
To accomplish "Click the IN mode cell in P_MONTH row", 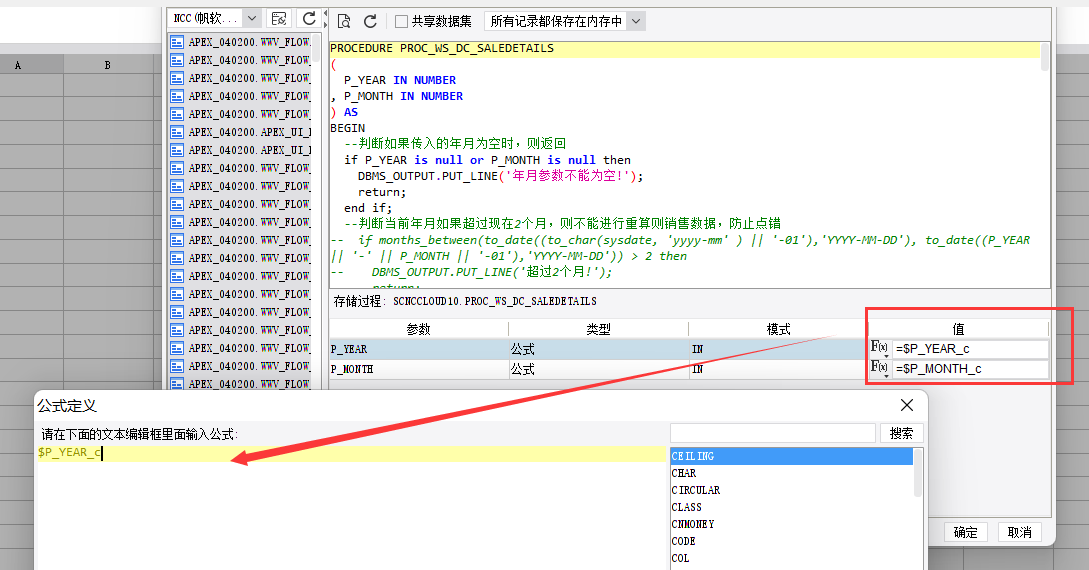I will 778,369.
